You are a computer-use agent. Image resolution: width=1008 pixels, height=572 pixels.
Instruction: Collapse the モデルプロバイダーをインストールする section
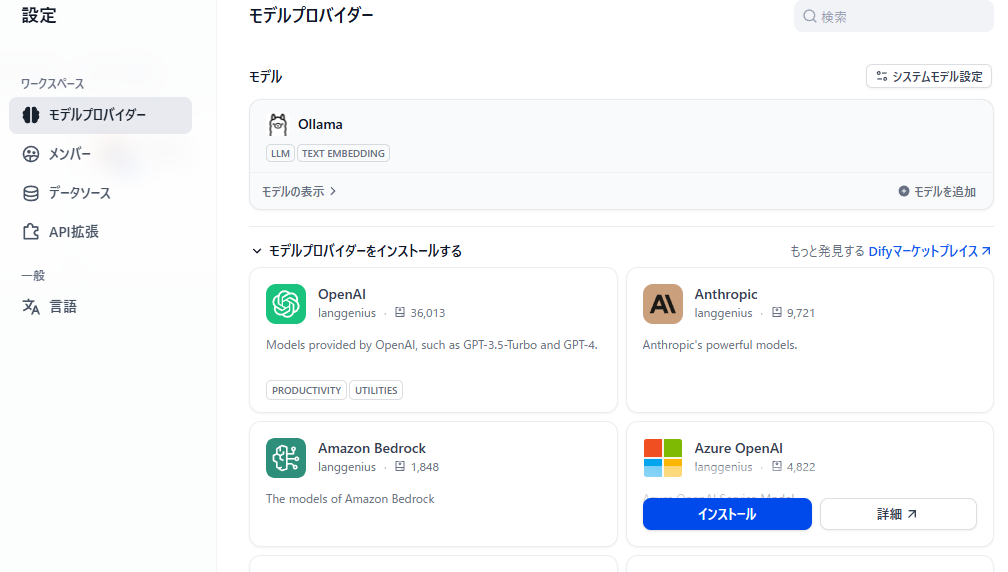(357, 251)
